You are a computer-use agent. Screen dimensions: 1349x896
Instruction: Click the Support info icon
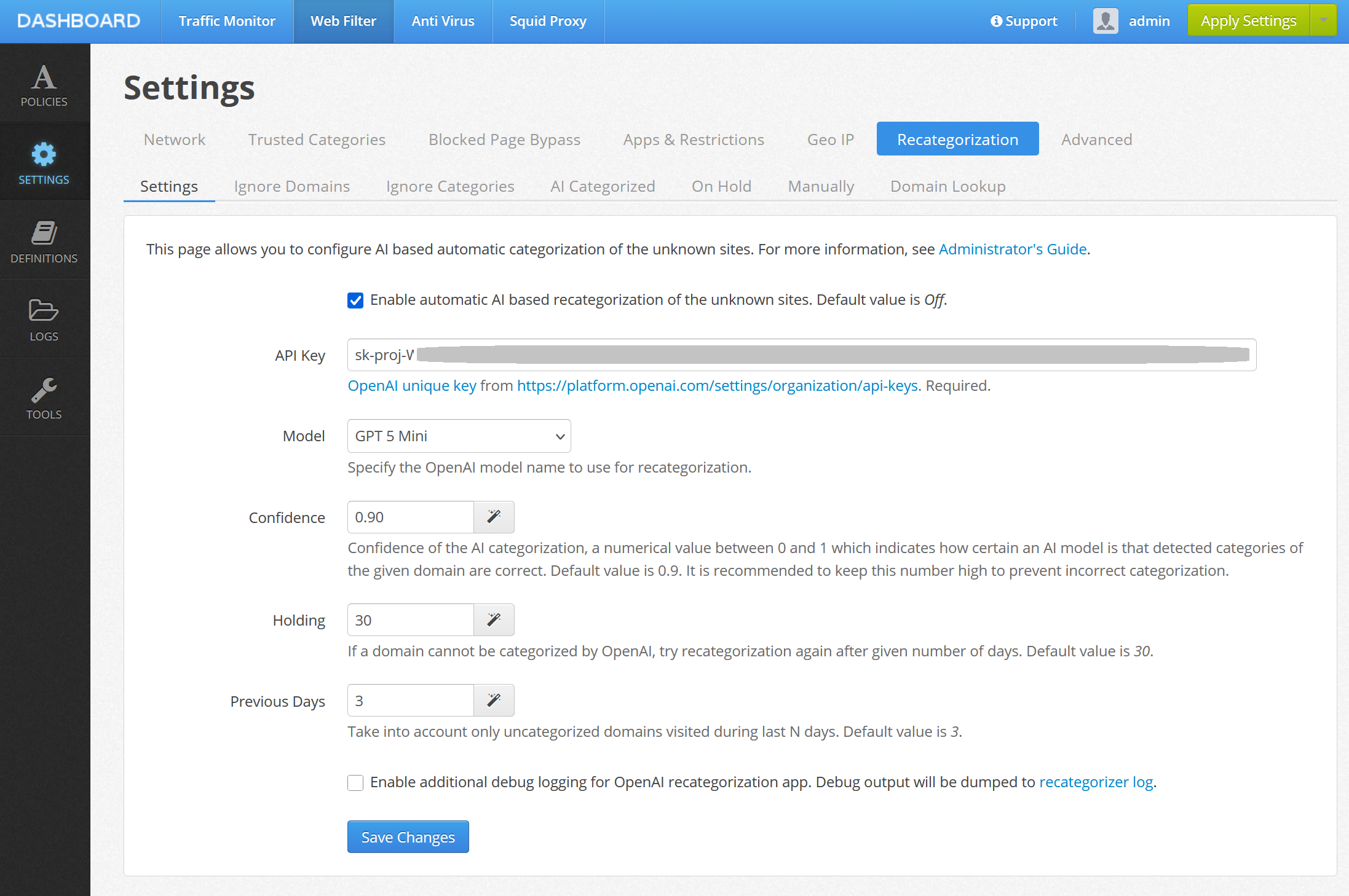tap(996, 21)
